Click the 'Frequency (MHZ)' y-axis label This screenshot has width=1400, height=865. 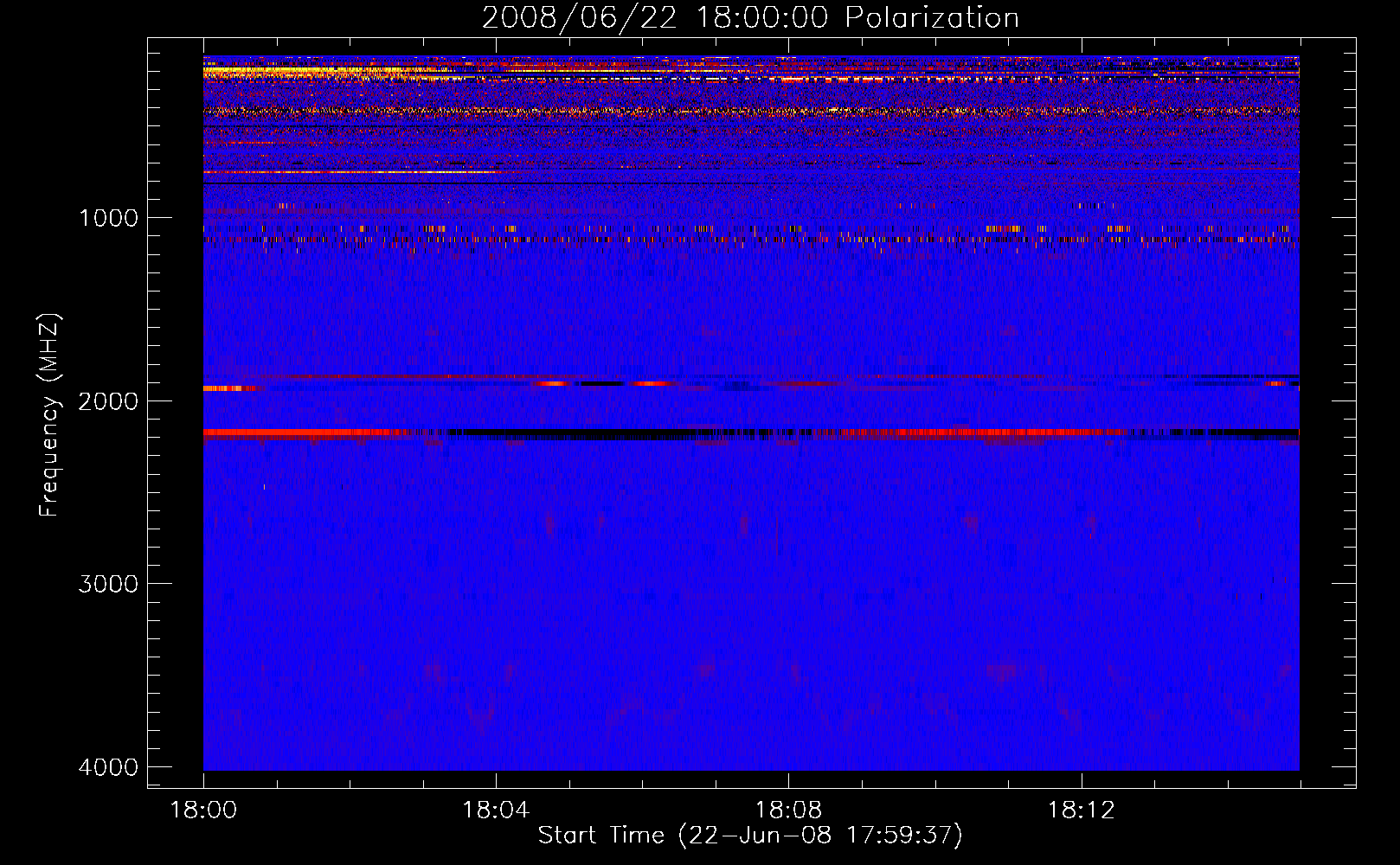pos(49,415)
